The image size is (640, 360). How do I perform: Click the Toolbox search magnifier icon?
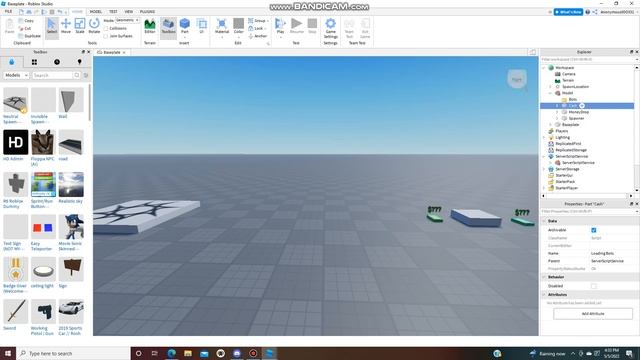tap(77, 75)
